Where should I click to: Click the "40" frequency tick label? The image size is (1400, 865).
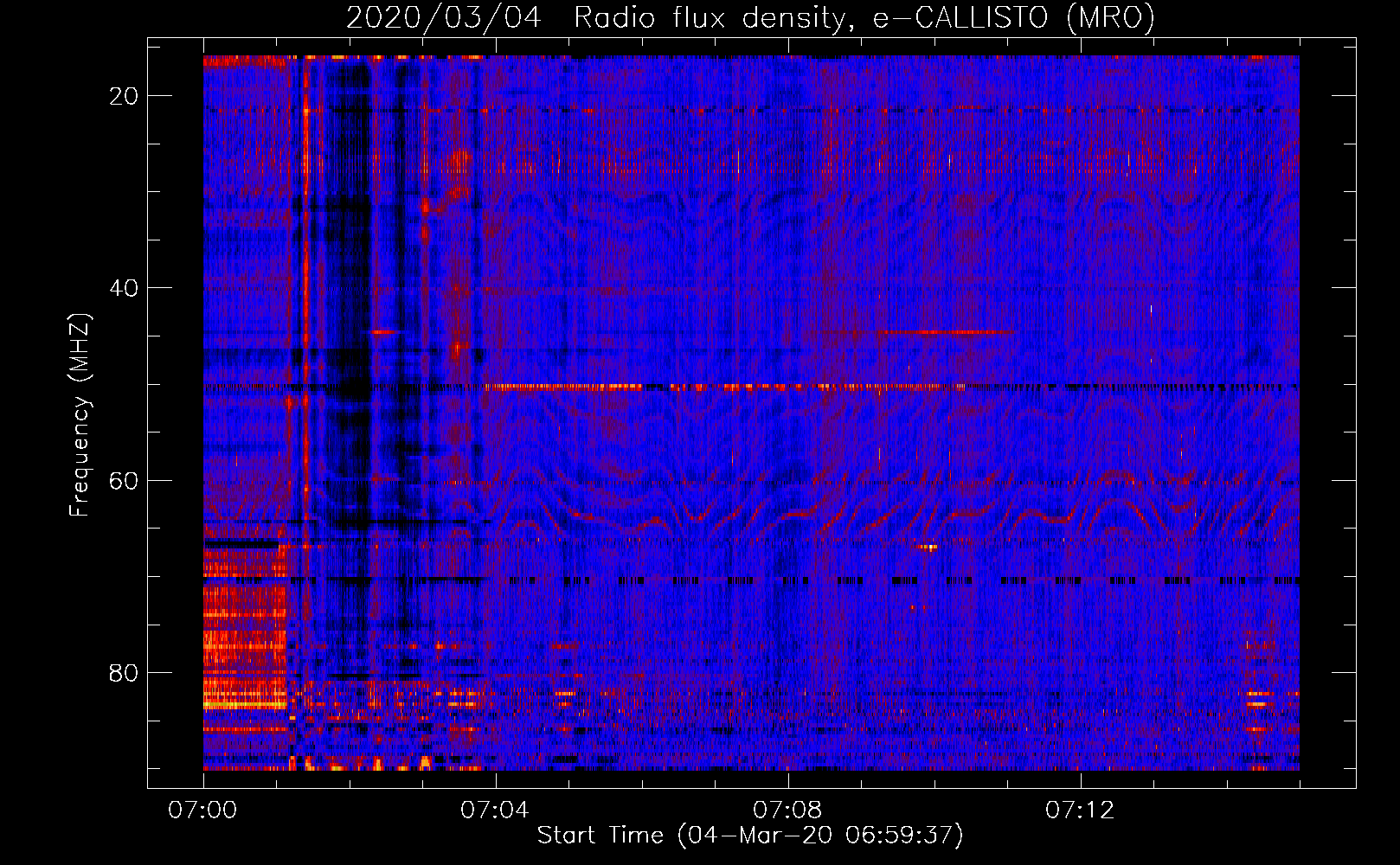point(125,288)
